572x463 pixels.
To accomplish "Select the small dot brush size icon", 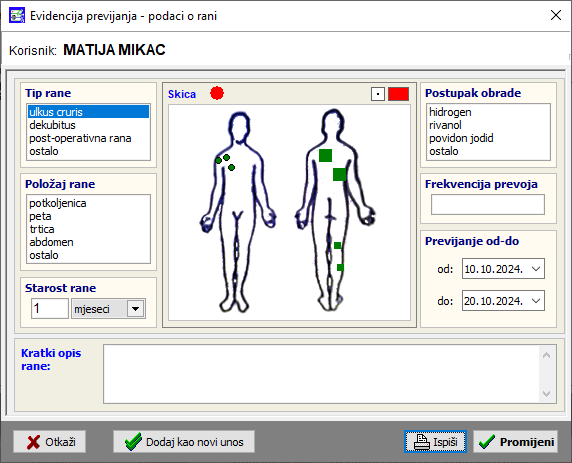I will tap(378, 94).
